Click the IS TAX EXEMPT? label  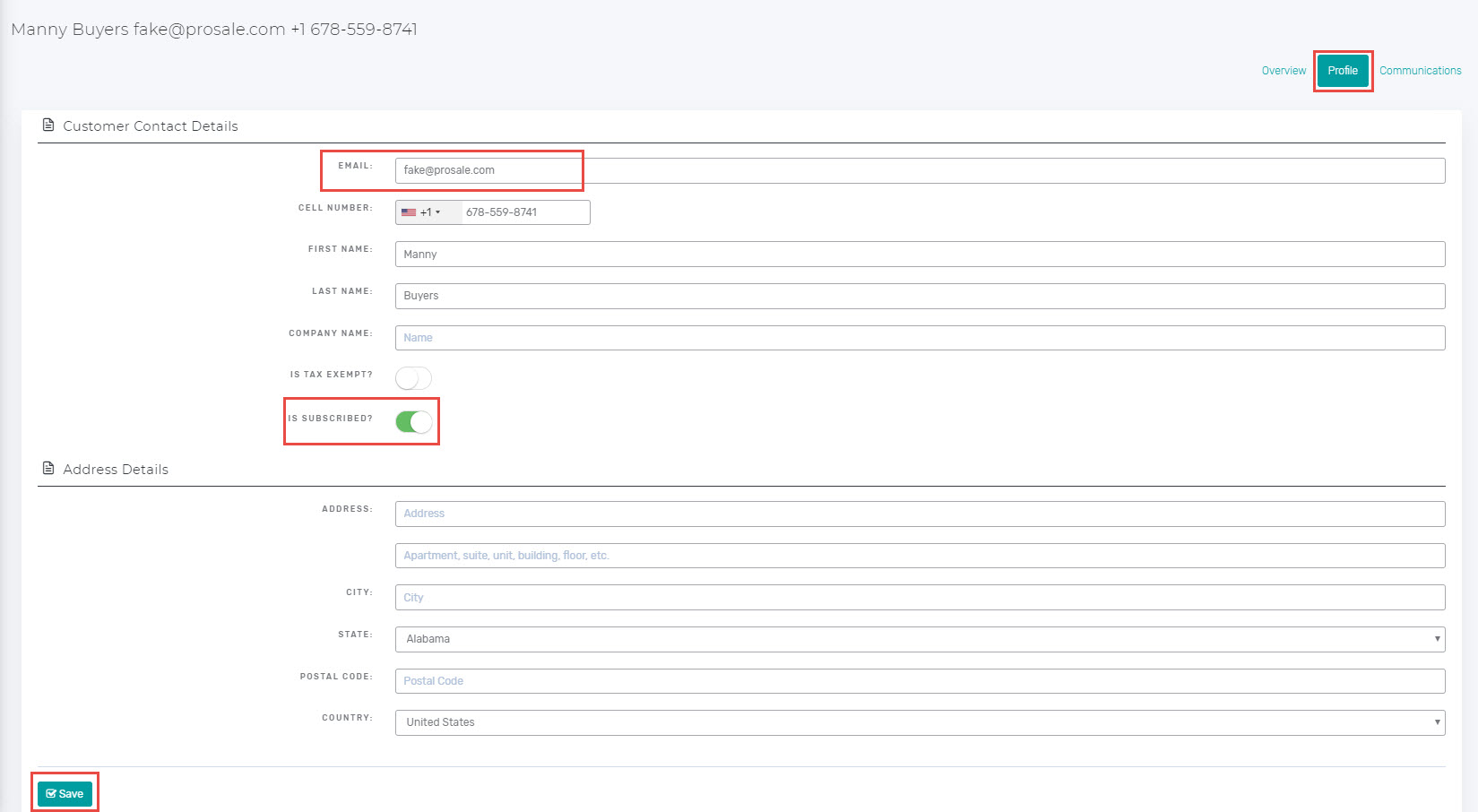[x=331, y=375]
